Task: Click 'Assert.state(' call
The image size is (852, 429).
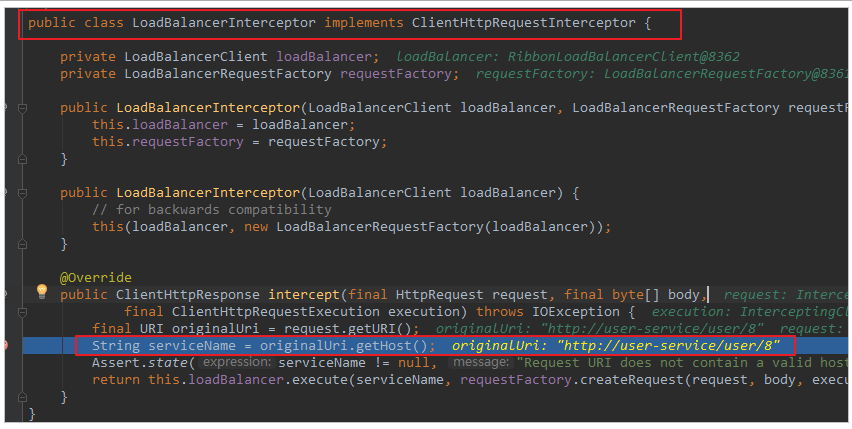Action: [143, 363]
